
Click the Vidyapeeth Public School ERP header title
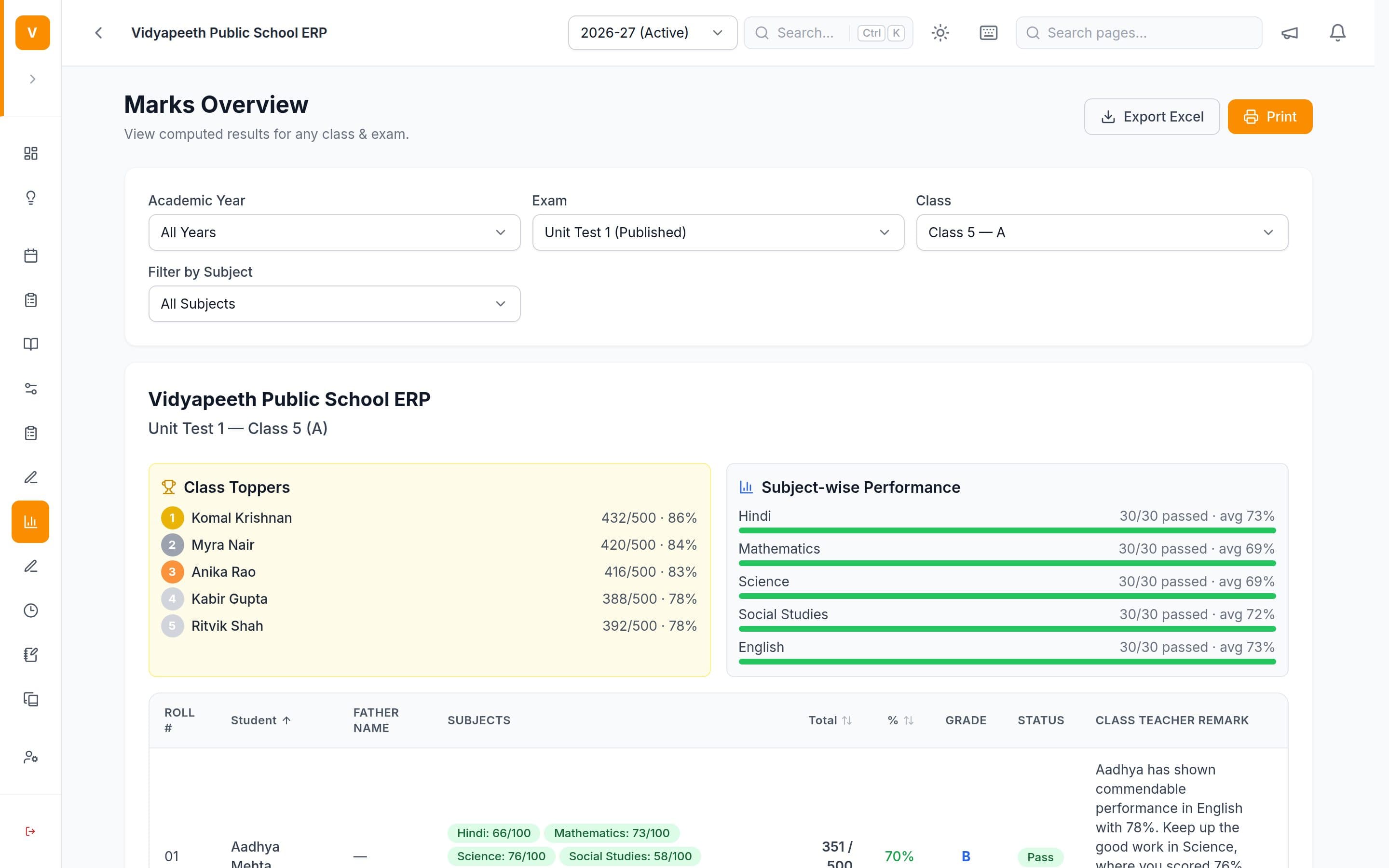229,33
